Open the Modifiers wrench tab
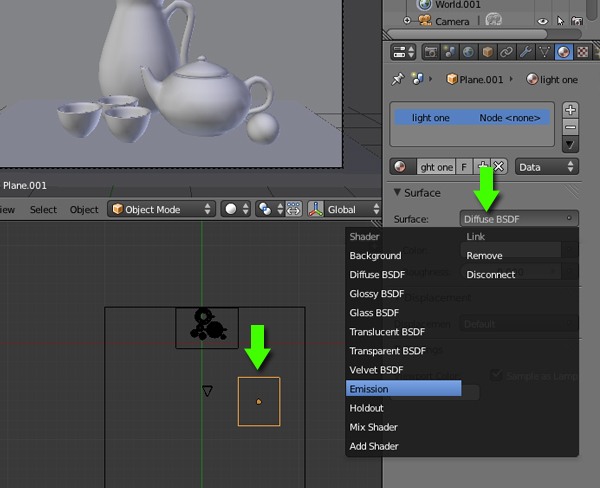The width and height of the screenshot is (600, 488). click(x=525, y=52)
